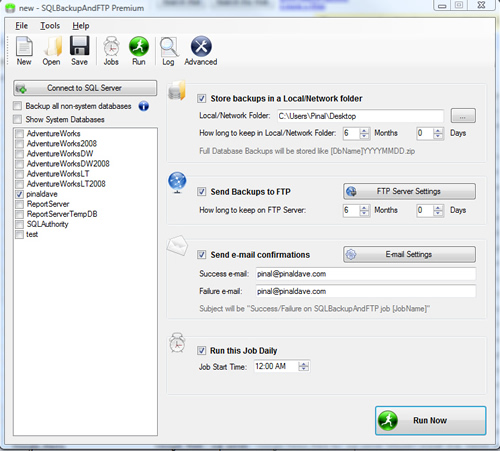Toggle Store backups in Local/Network folder
500x451 pixels.
coord(201,98)
